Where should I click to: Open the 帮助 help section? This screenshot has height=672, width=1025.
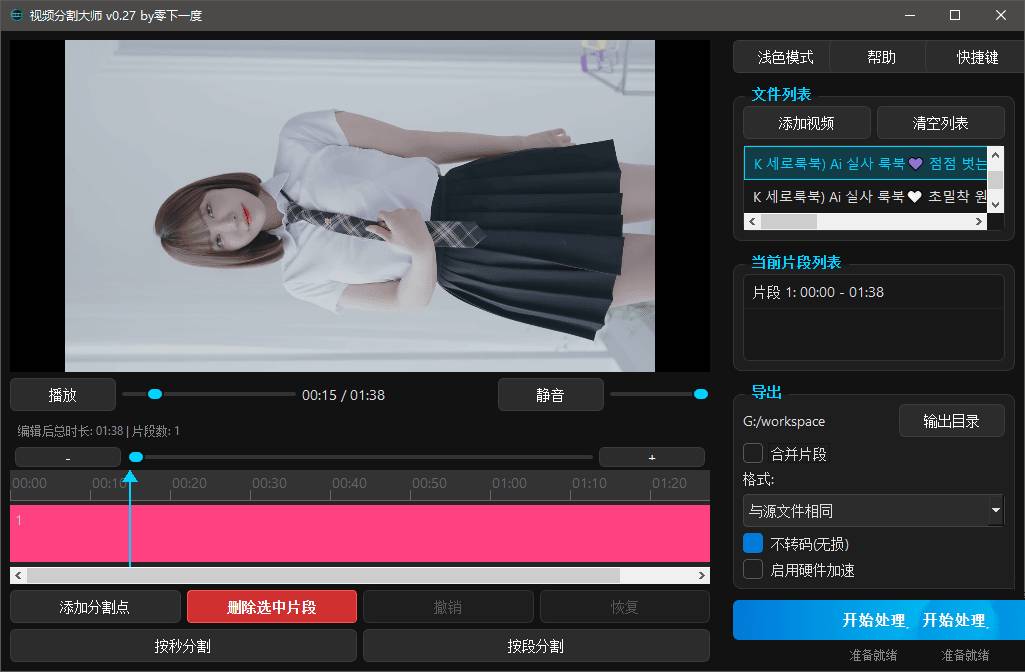tap(879, 56)
